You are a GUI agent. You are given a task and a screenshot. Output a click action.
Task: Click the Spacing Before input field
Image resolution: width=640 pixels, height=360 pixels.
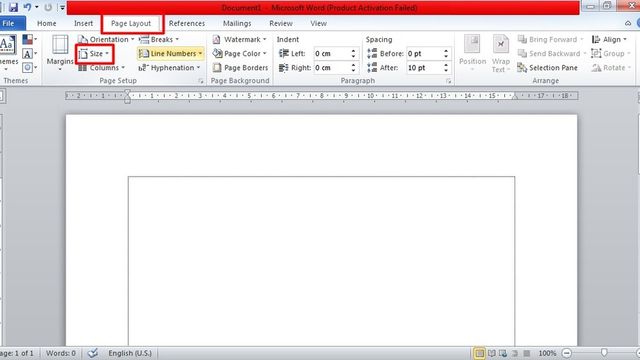pos(424,53)
